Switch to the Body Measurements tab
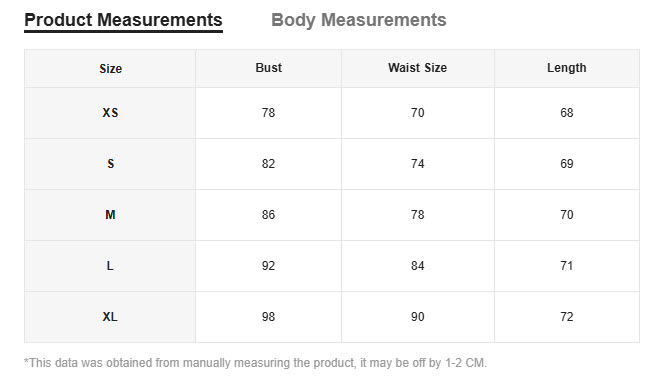 click(359, 20)
